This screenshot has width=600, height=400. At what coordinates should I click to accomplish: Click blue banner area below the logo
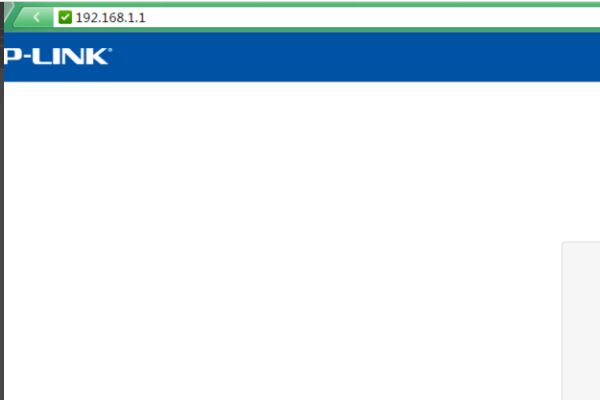pyautogui.click(x=57, y=73)
